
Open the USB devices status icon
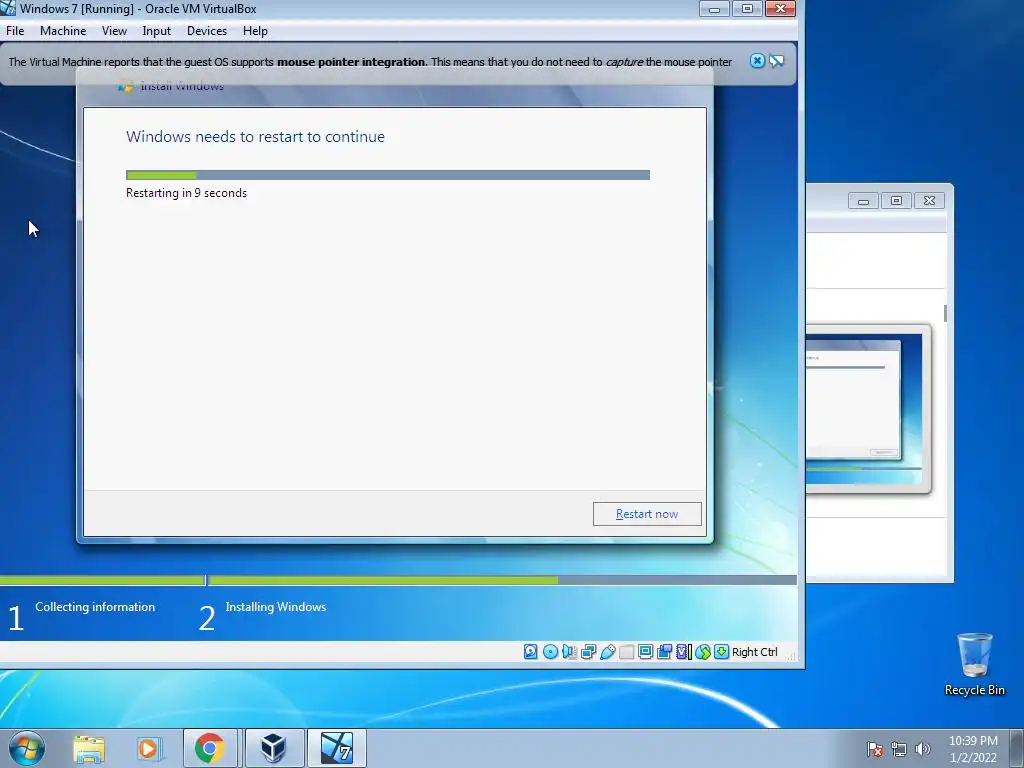607,652
